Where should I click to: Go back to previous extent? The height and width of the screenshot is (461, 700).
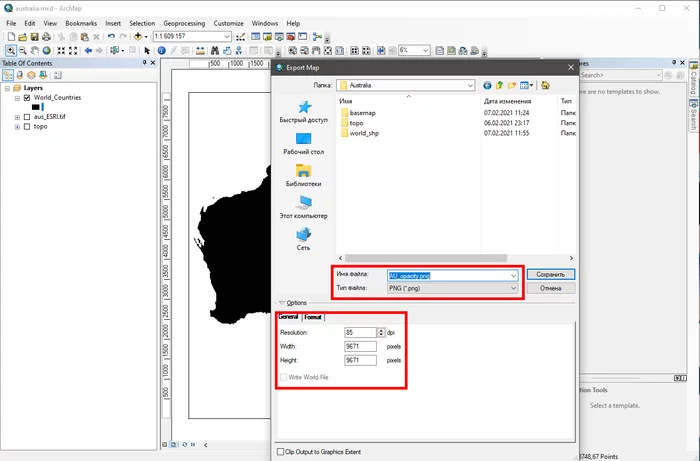point(88,50)
